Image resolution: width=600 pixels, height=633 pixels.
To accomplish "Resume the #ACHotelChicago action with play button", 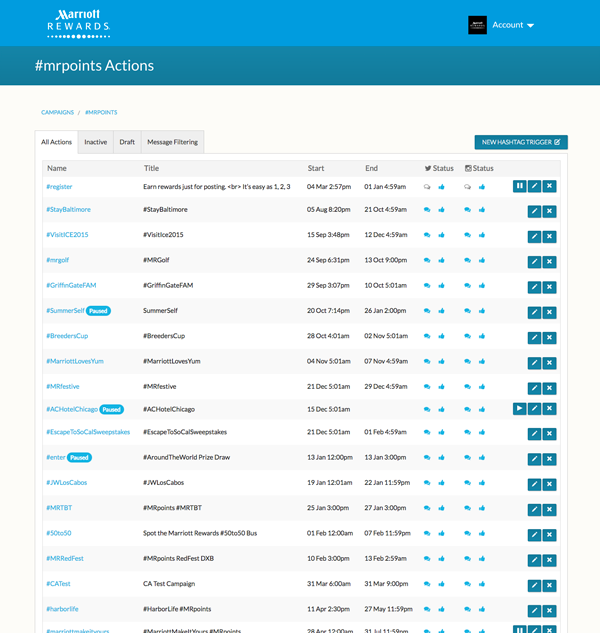I will pyautogui.click(x=519, y=409).
